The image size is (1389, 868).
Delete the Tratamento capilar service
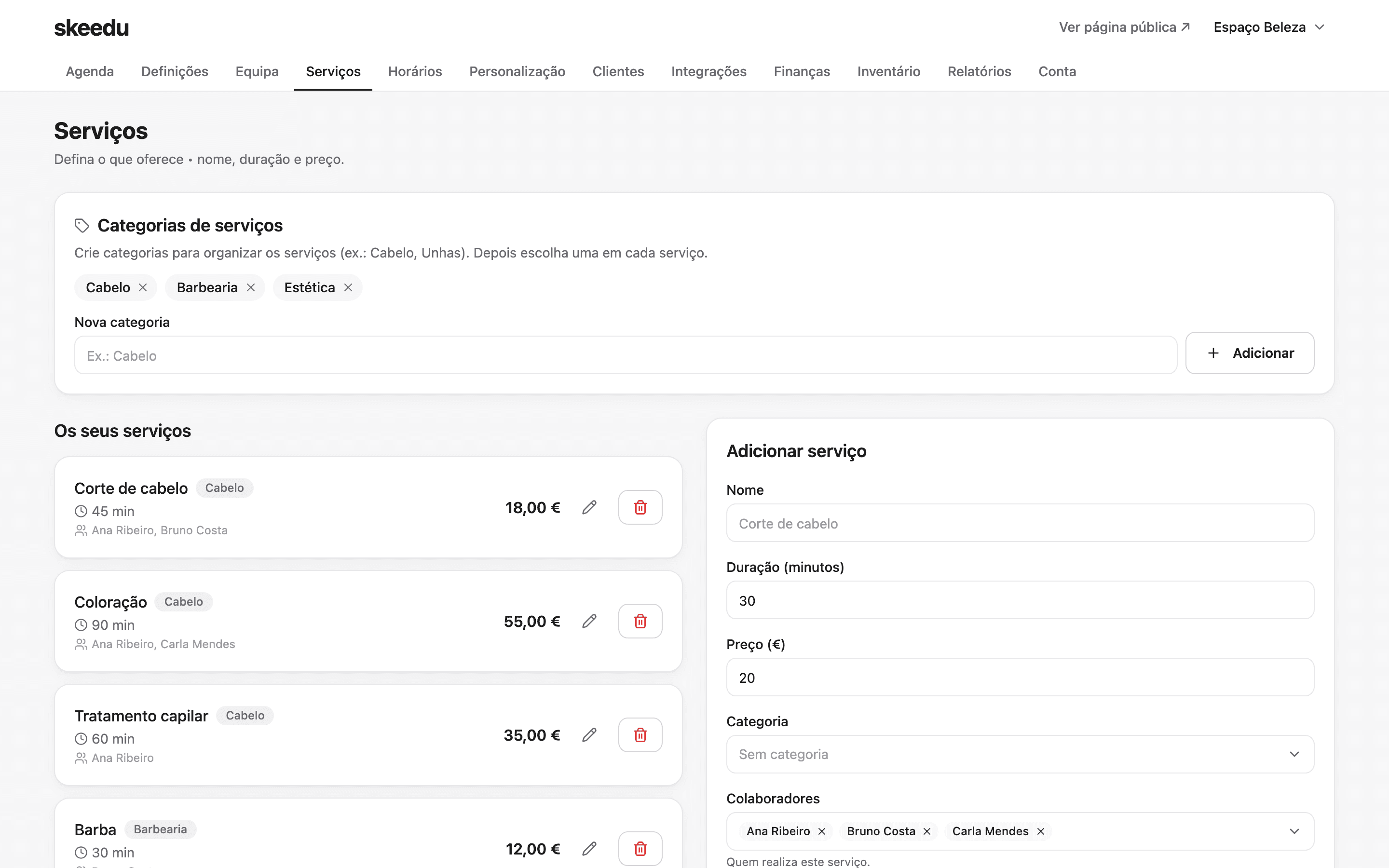click(x=640, y=735)
